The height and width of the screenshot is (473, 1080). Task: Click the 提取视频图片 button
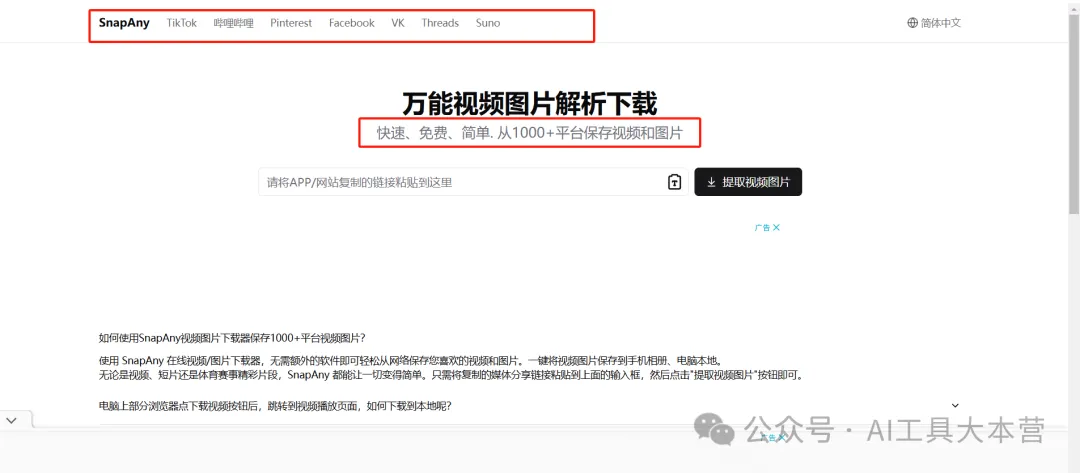pyautogui.click(x=748, y=182)
